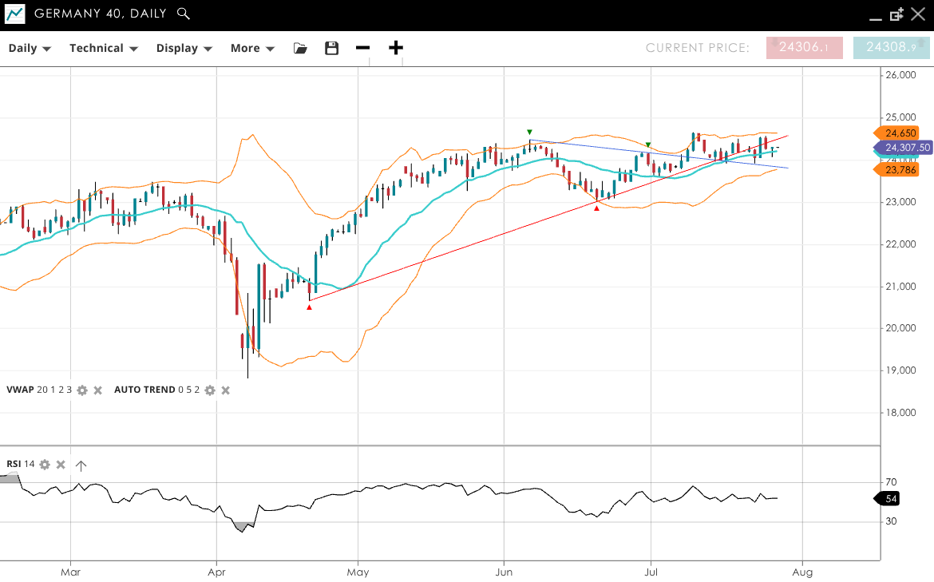934x582 pixels.
Task: Open saved chart with the folder icon
Action: point(300,48)
